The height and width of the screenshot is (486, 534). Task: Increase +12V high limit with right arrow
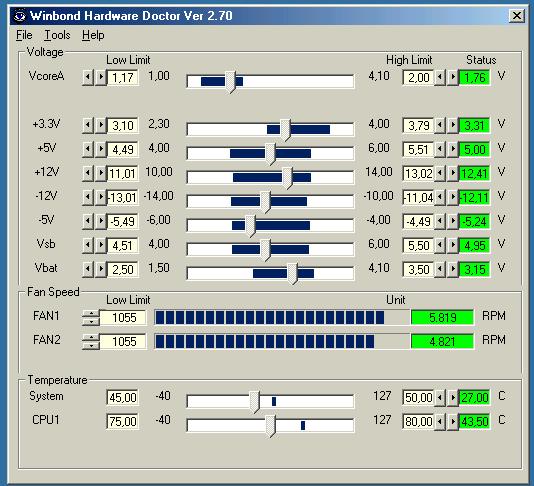(453, 174)
